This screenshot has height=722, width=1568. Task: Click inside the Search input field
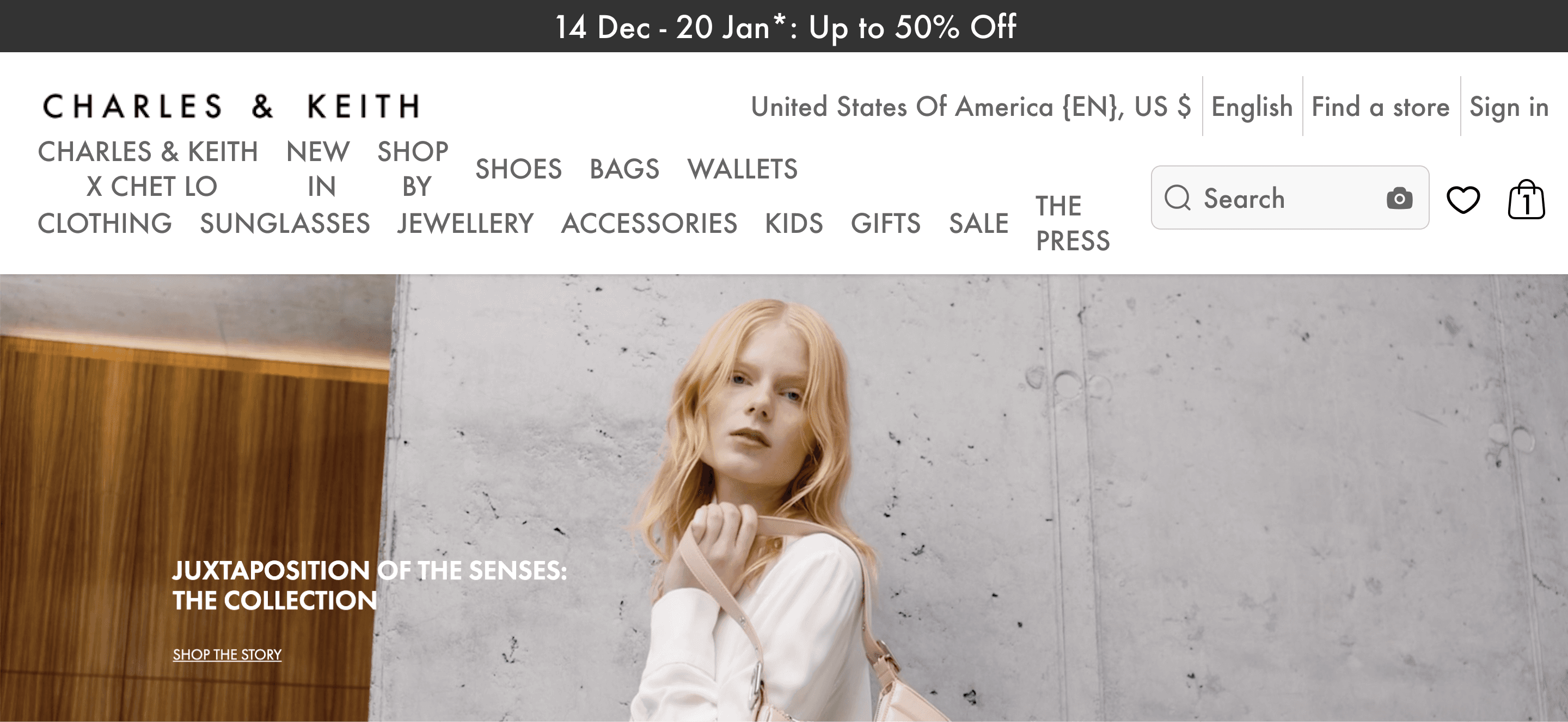[x=1290, y=198]
